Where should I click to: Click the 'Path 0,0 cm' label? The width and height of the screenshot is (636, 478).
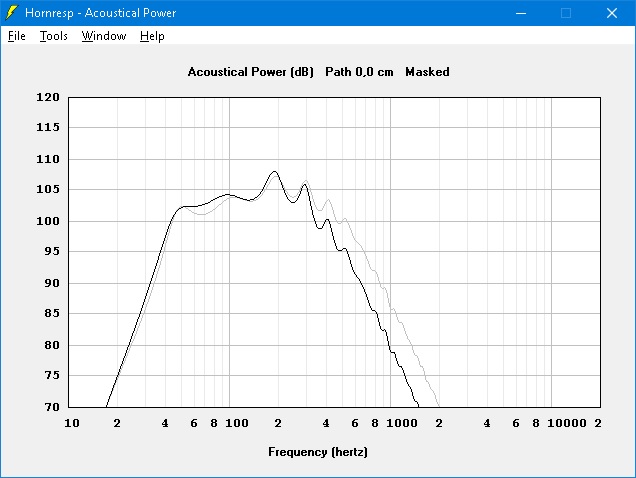359,72
